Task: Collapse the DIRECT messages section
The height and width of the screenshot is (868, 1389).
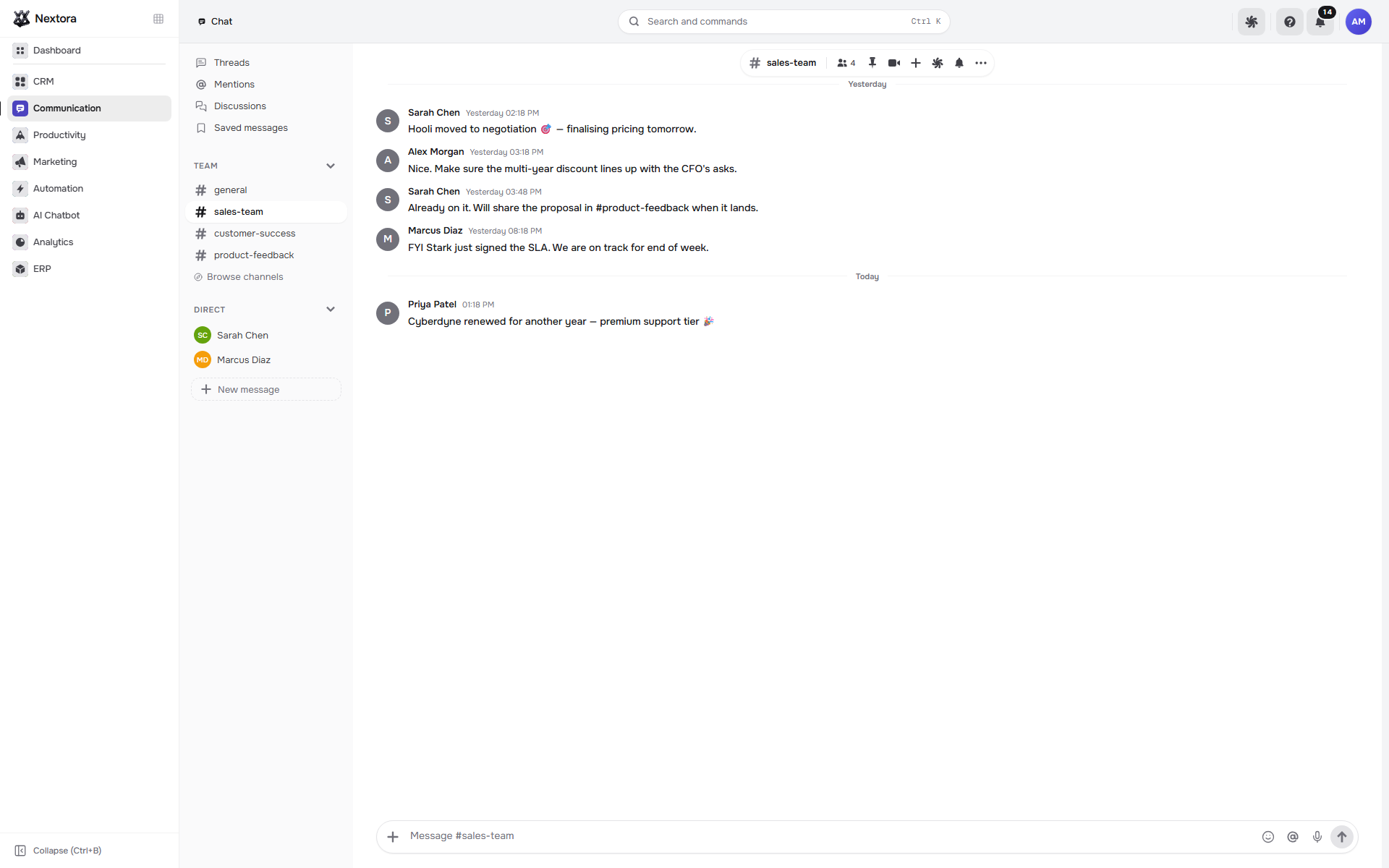Action: pos(331,310)
